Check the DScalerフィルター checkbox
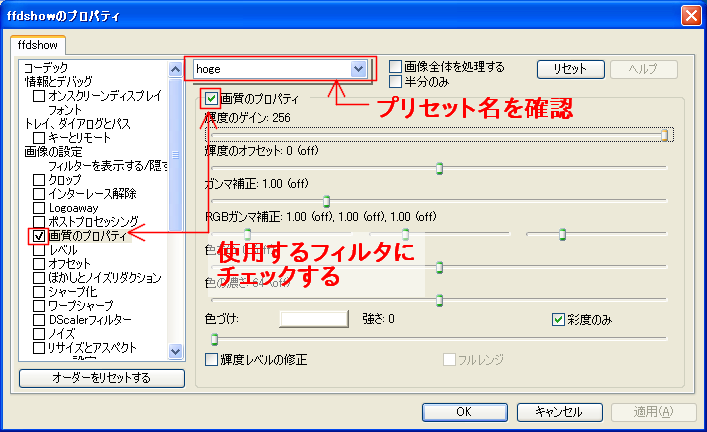 click(x=39, y=320)
